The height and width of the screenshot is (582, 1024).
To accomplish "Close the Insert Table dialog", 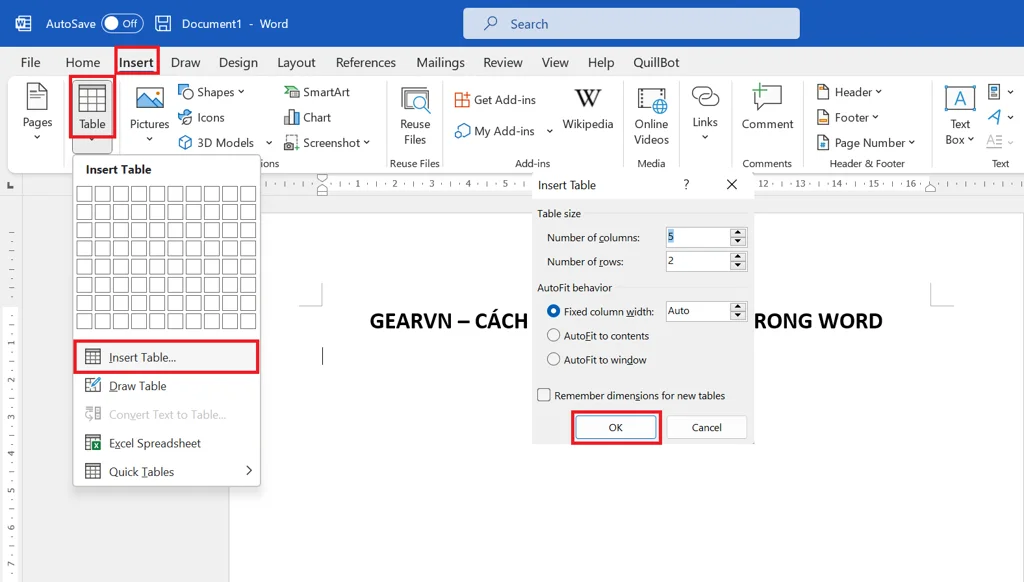I will coord(731,185).
